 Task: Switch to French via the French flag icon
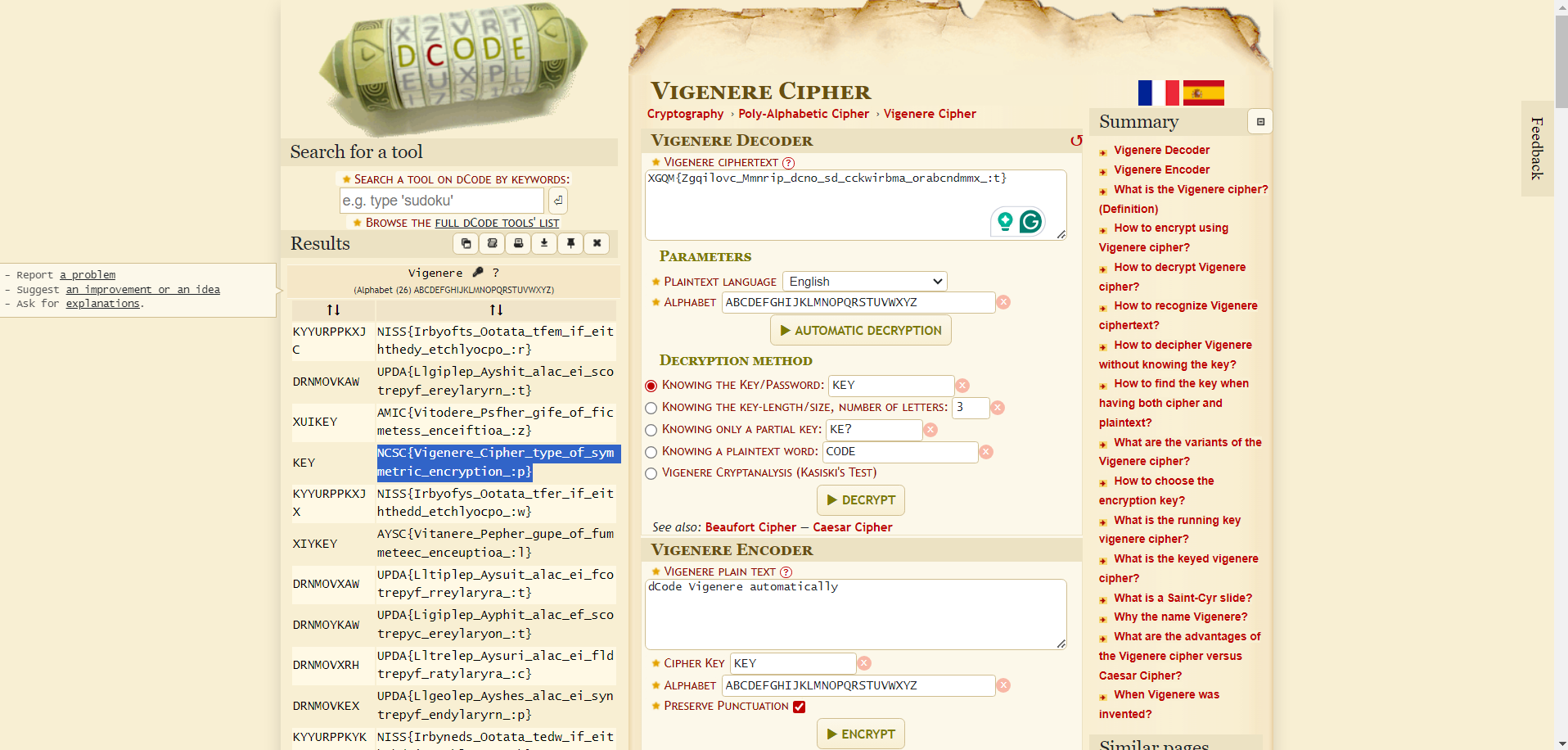tap(1158, 93)
